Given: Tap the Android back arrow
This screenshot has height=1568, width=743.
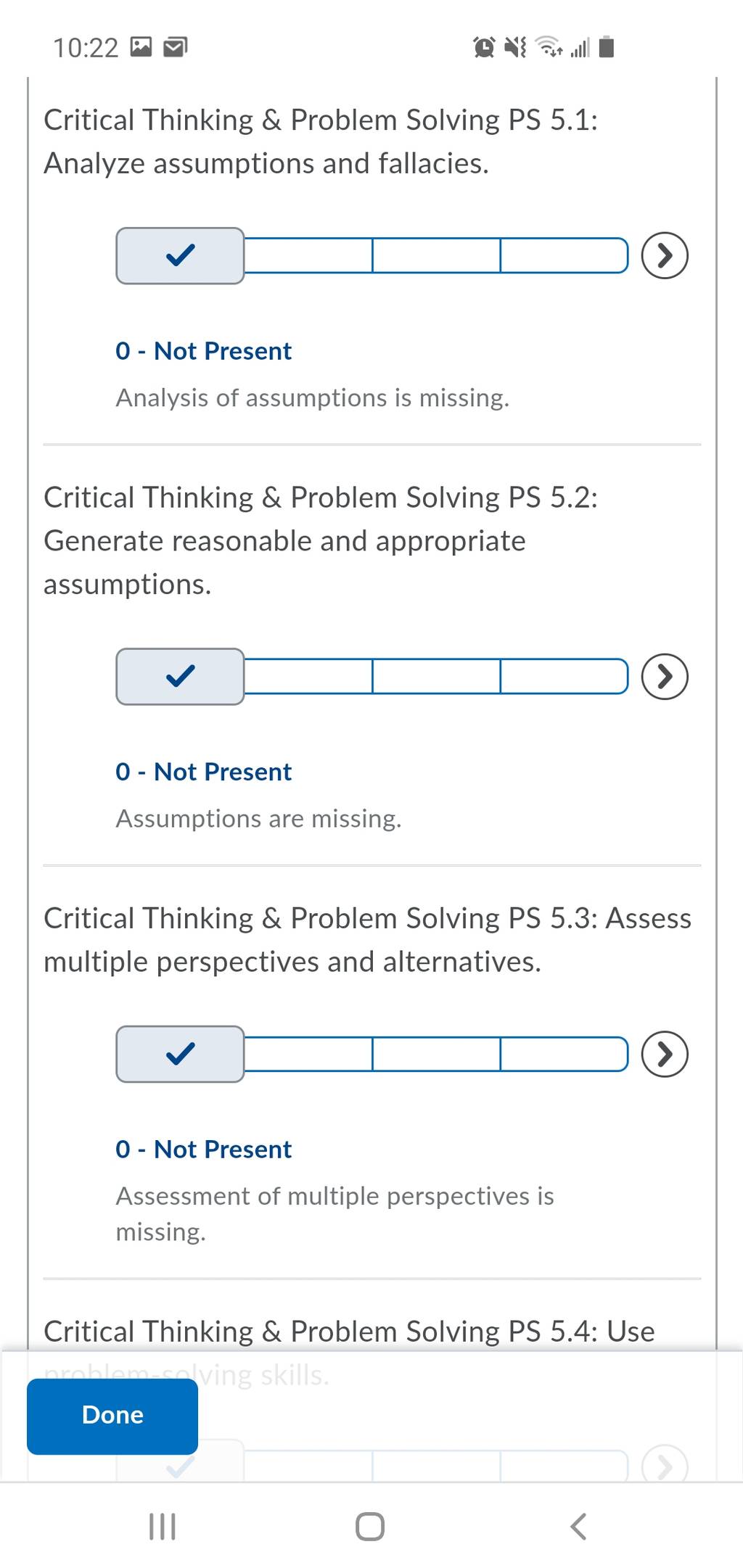Looking at the screenshot, I should [x=578, y=1526].
